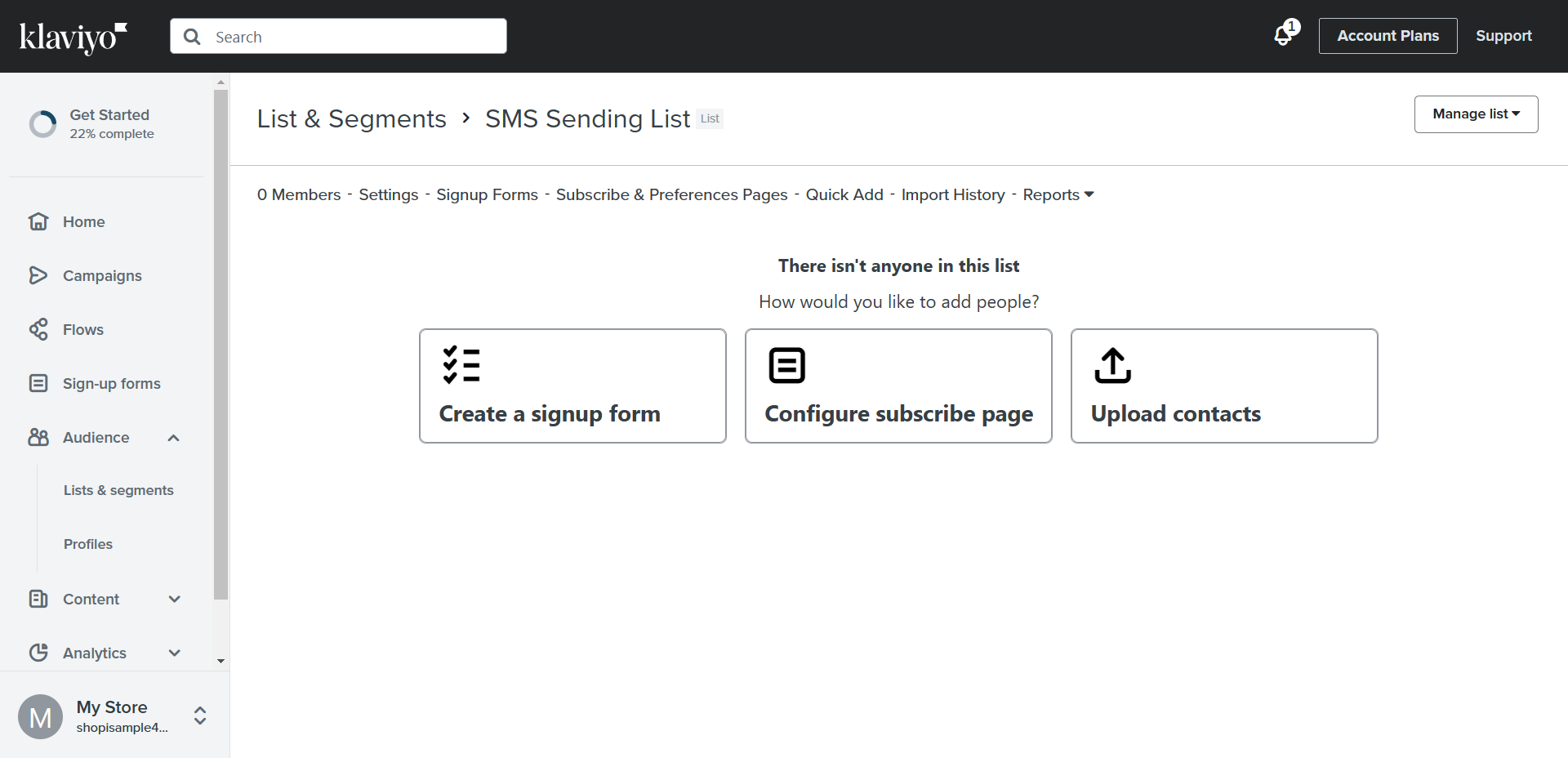Screen dimensions: 1568x758
Task: Expand the Analytics section chevron
Action: (174, 653)
